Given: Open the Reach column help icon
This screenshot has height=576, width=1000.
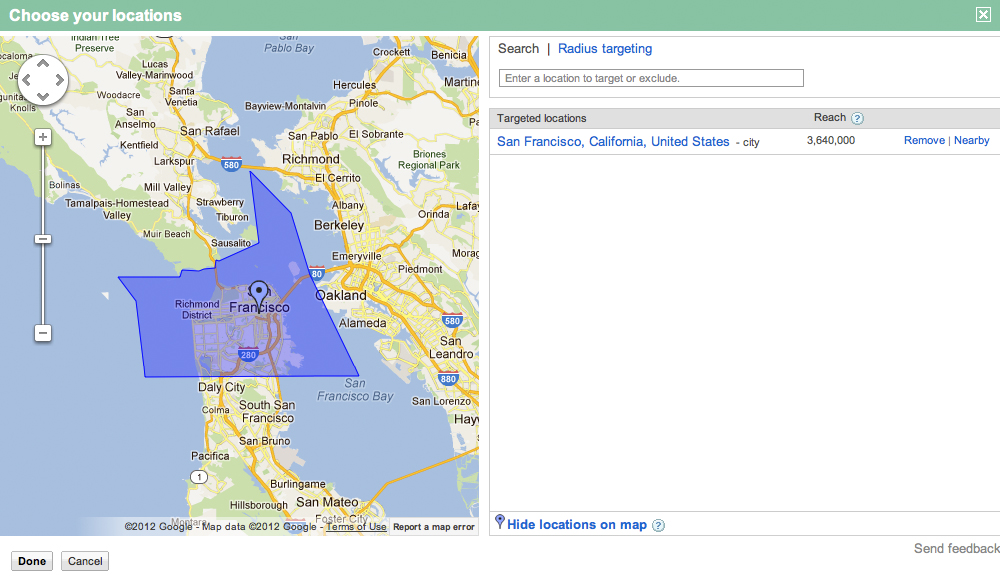Looking at the screenshot, I should click(x=857, y=117).
